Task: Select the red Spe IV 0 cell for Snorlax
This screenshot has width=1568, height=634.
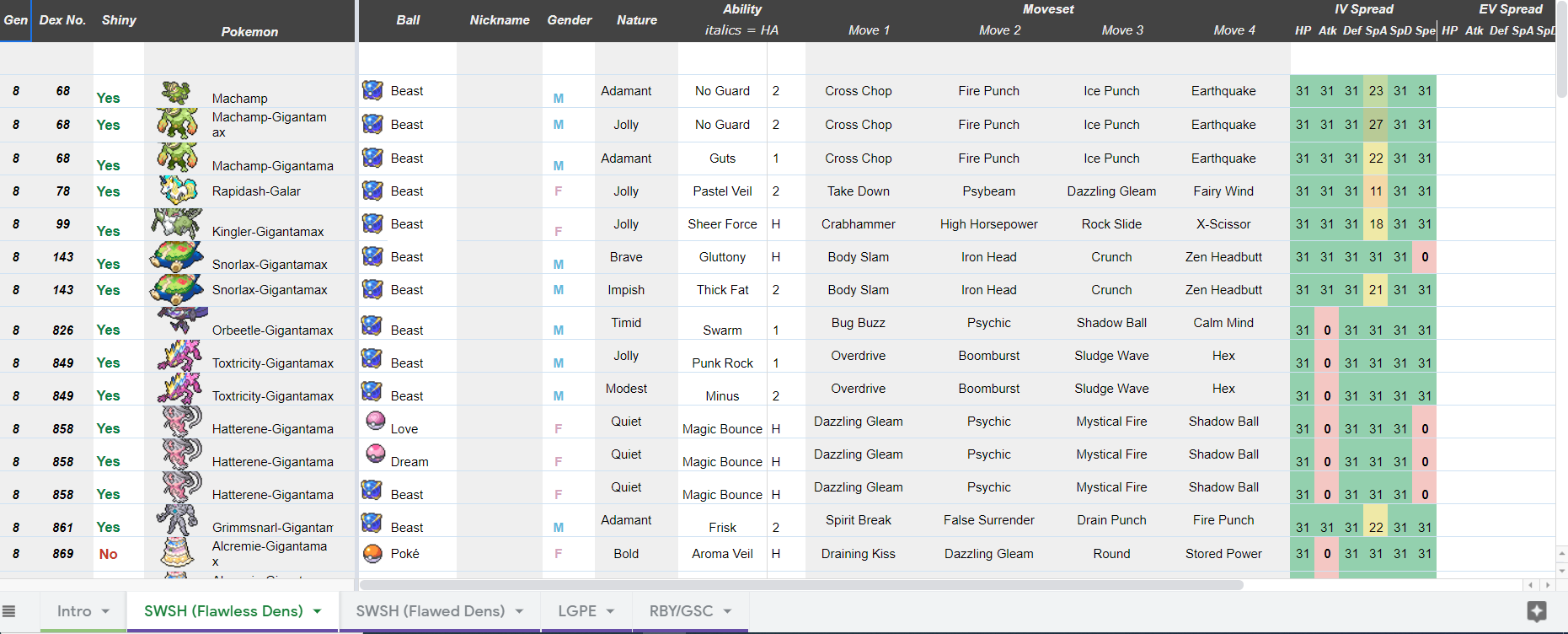Action: 1425,257
